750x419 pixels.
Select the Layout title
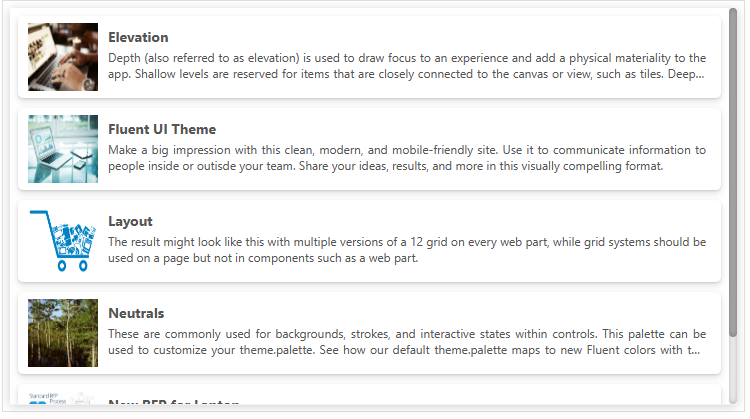(x=130, y=221)
